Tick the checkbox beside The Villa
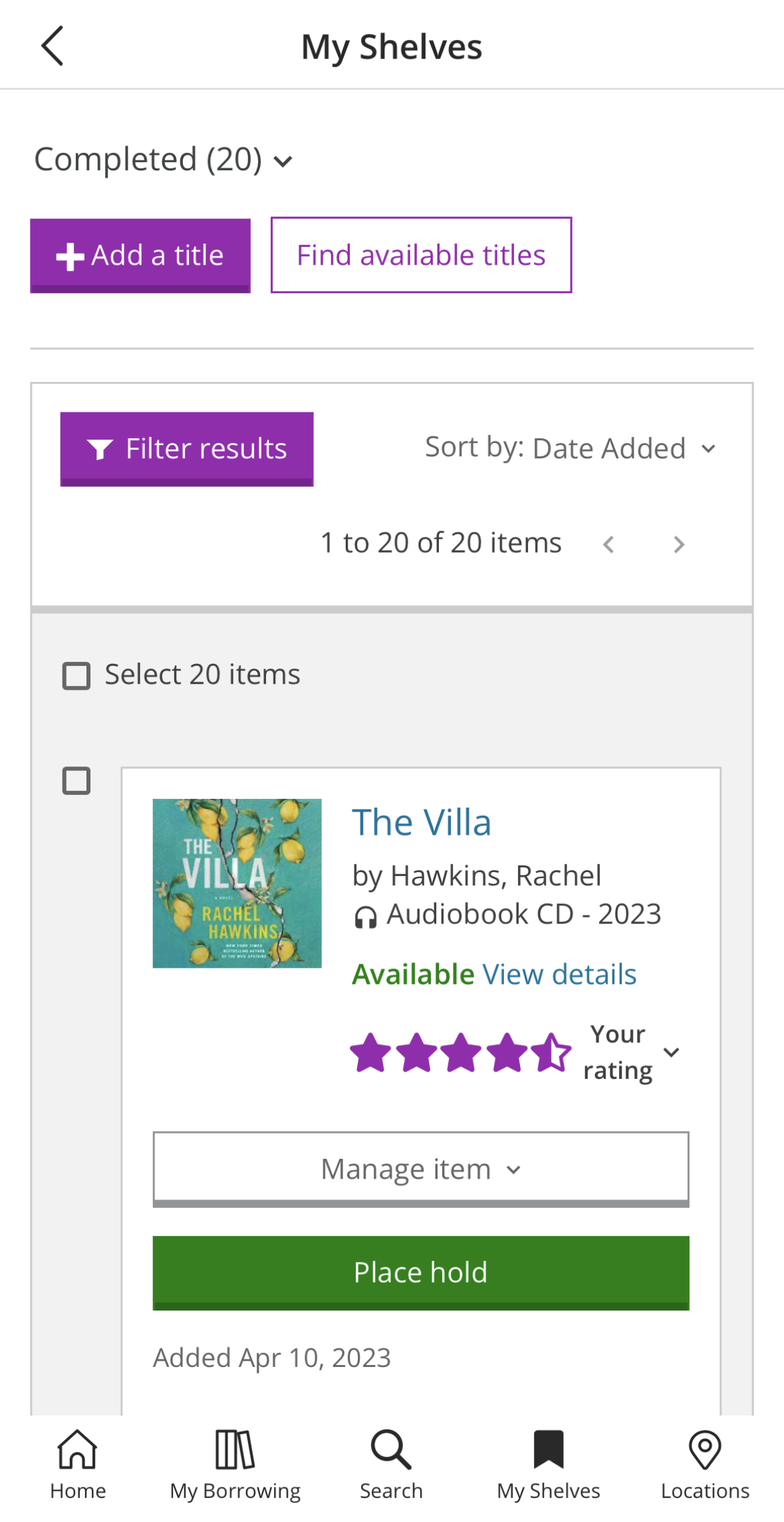 coord(76,780)
